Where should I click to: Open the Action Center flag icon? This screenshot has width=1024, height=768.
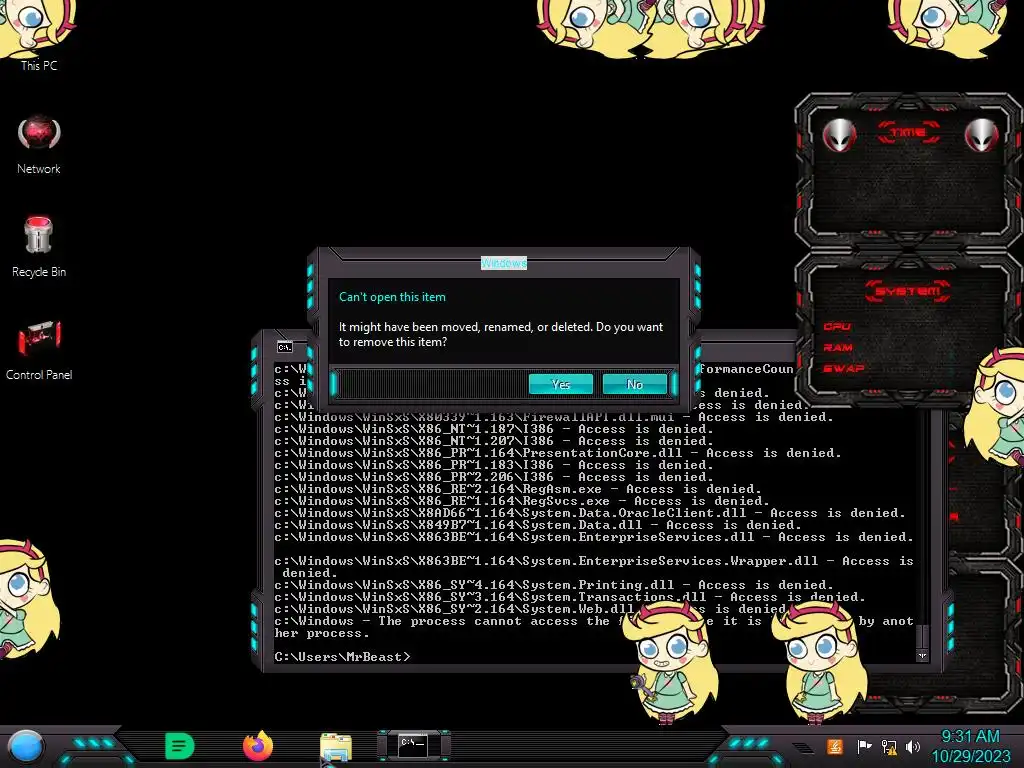pos(864,746)
